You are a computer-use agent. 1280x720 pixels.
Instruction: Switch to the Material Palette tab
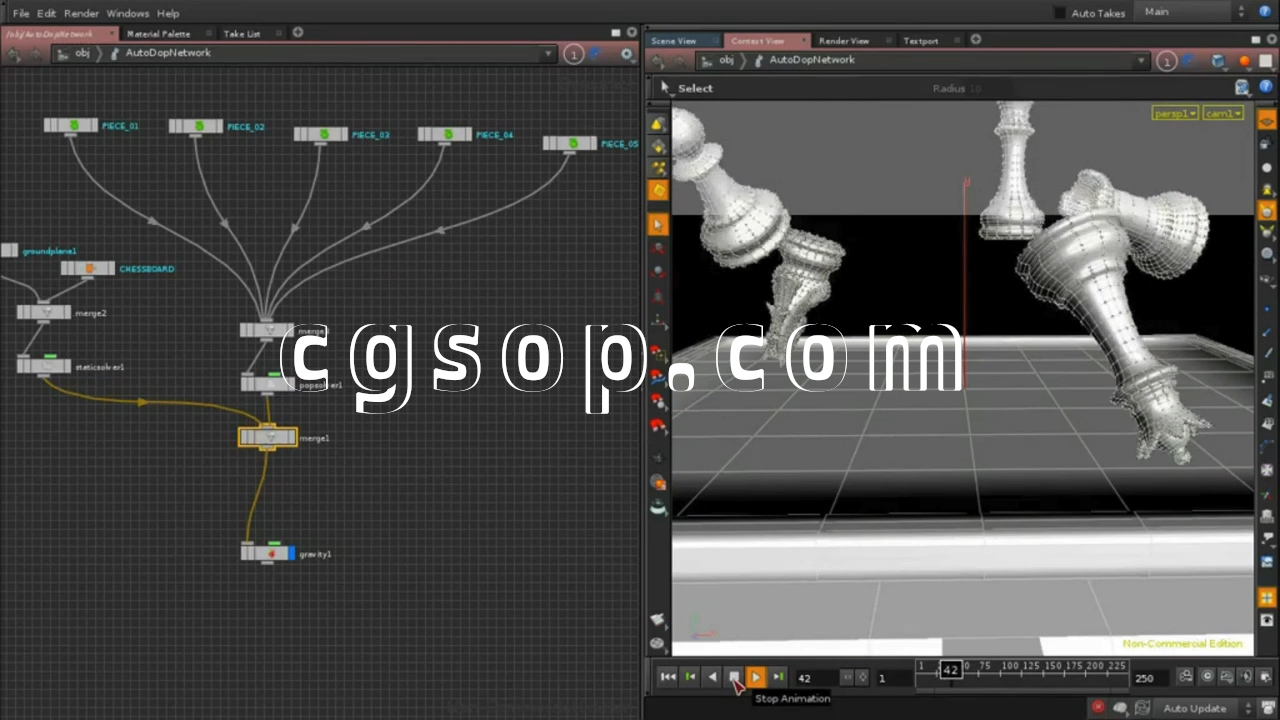click(158, 34)
